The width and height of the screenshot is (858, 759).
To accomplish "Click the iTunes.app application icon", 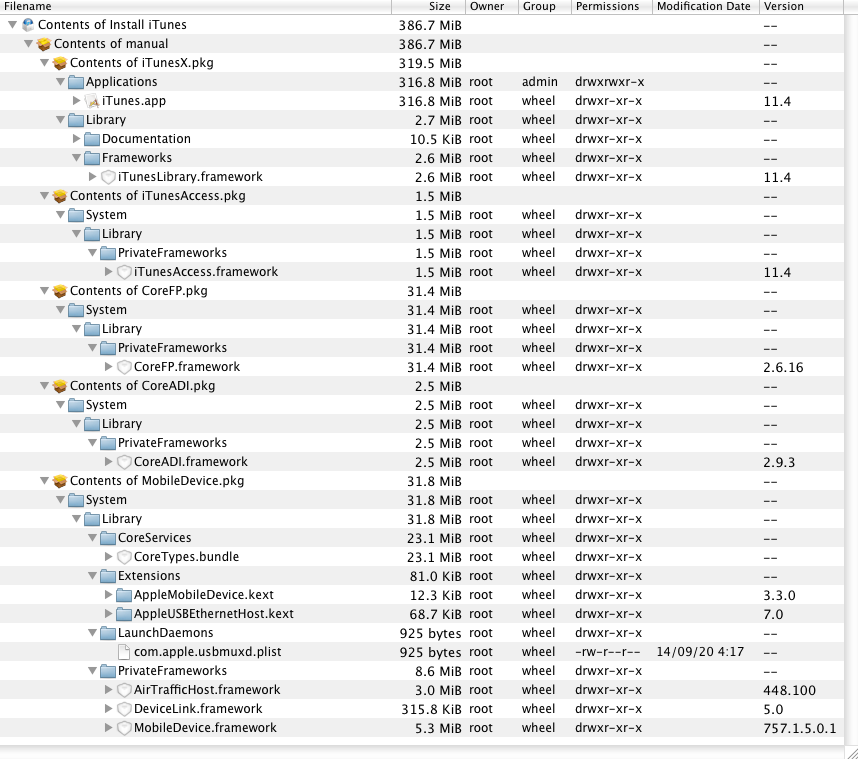I will pos(93,101).
